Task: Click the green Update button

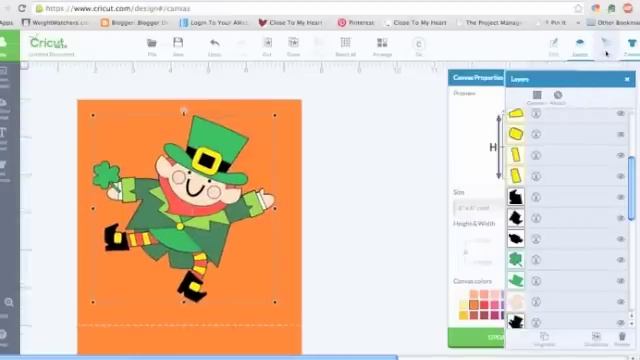Action: click(476, 338)
